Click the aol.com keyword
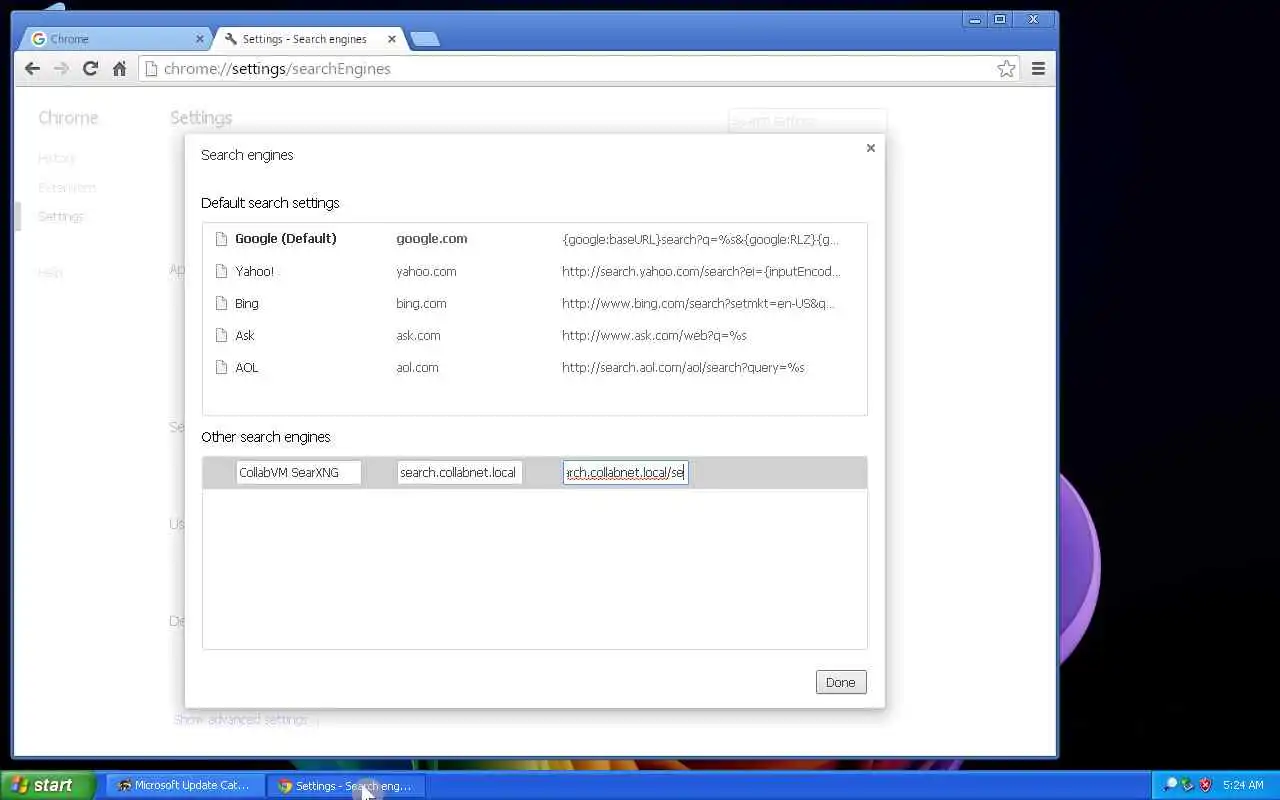The image size is (1280, 800). click(x=417, y=367)
